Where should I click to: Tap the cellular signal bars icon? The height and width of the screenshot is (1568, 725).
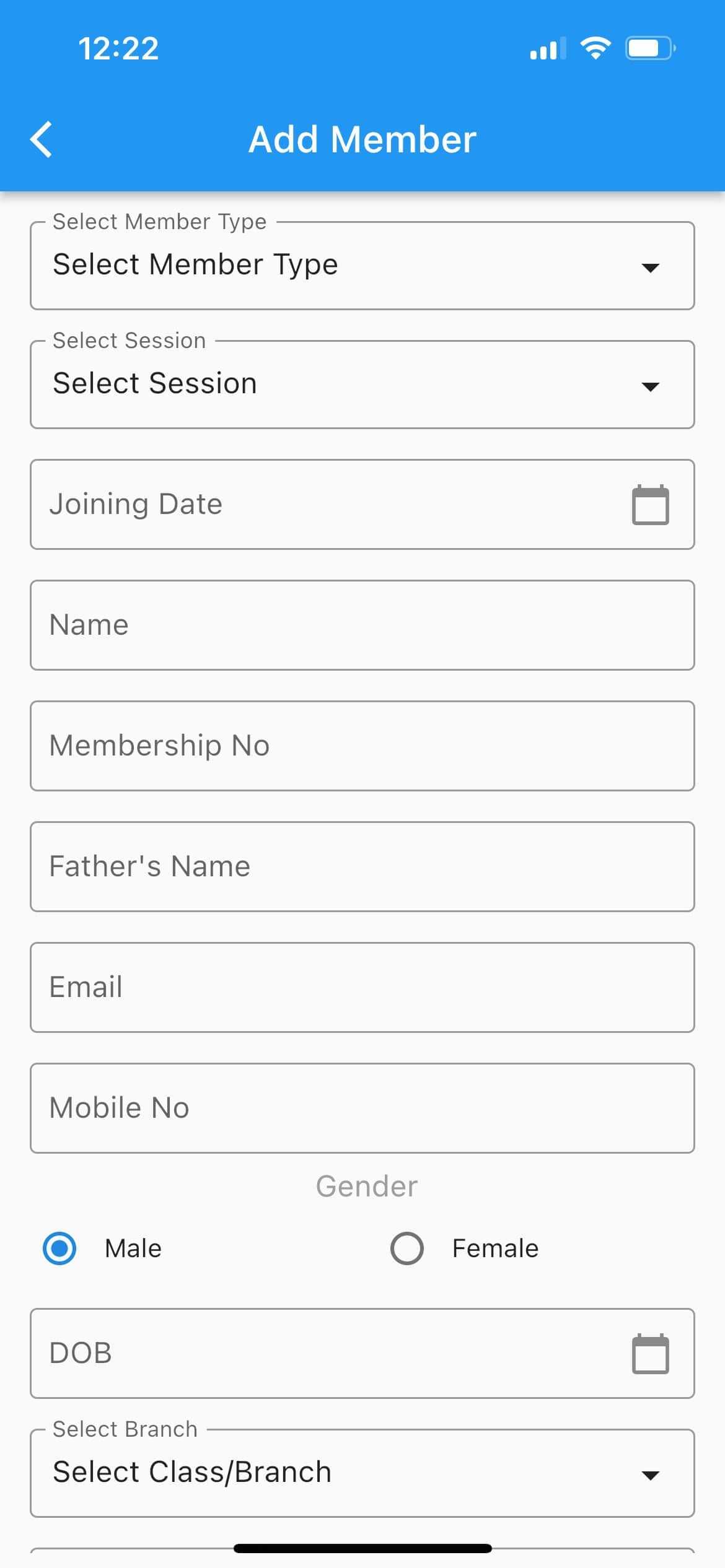548,48
